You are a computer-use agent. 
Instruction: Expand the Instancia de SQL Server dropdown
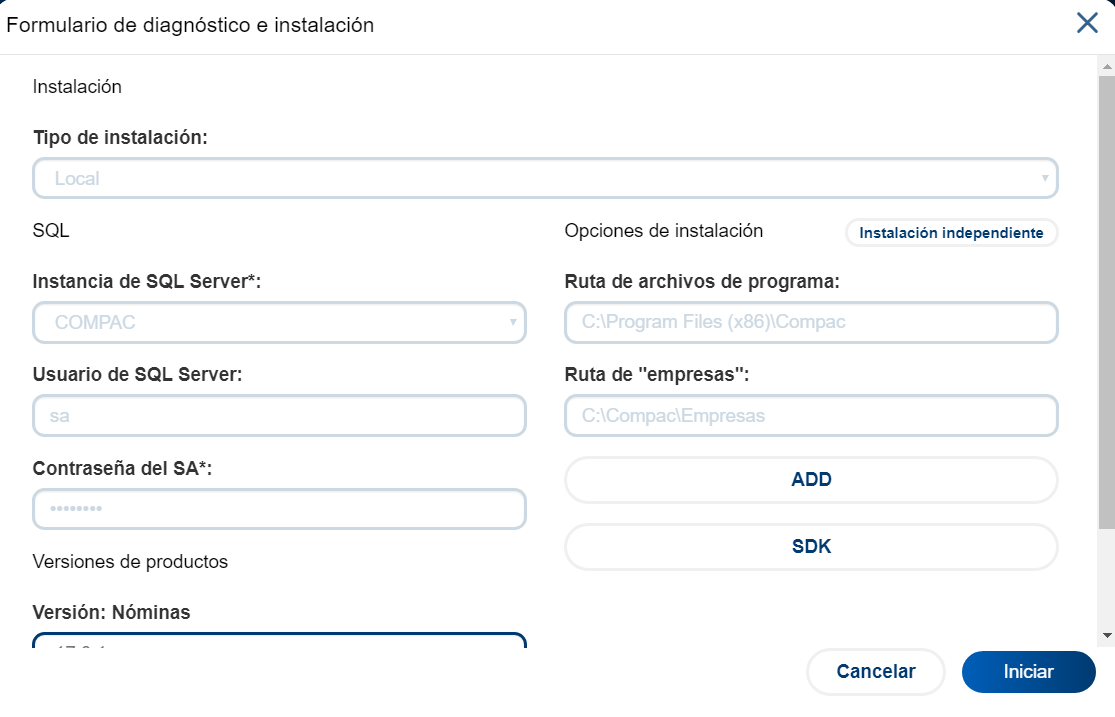click(x=270, y=323)
